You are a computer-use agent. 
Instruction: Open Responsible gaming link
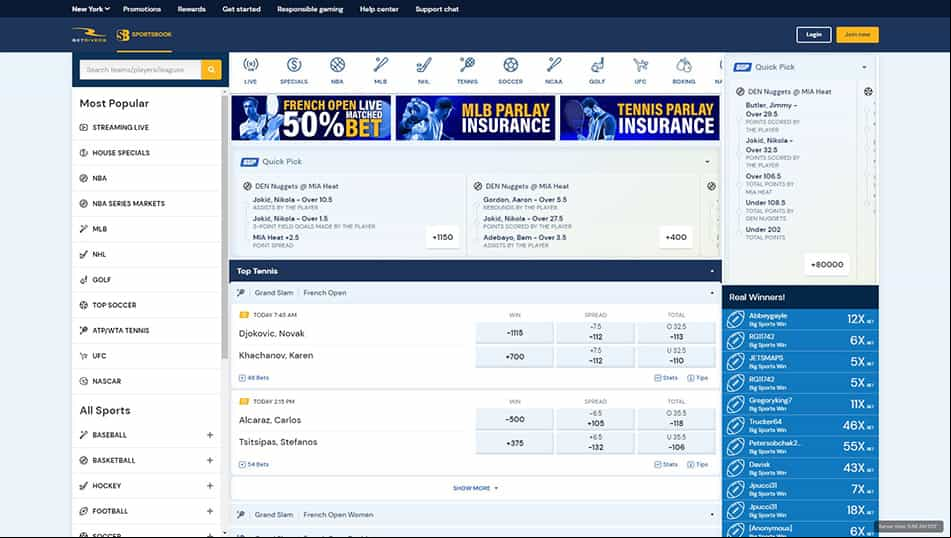tap(310, 9)
